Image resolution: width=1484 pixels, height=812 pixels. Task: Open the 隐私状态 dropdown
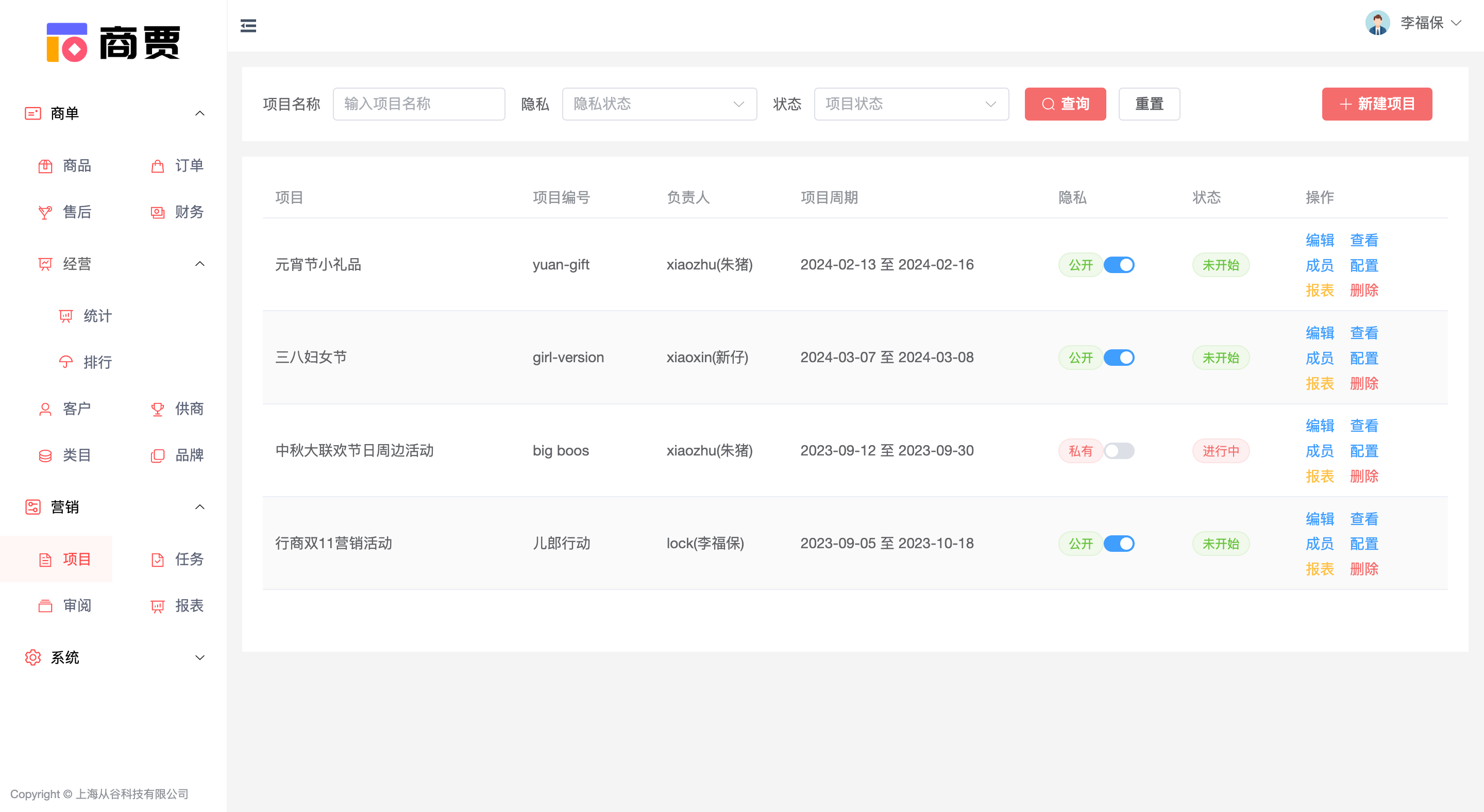tap(659, 104)
